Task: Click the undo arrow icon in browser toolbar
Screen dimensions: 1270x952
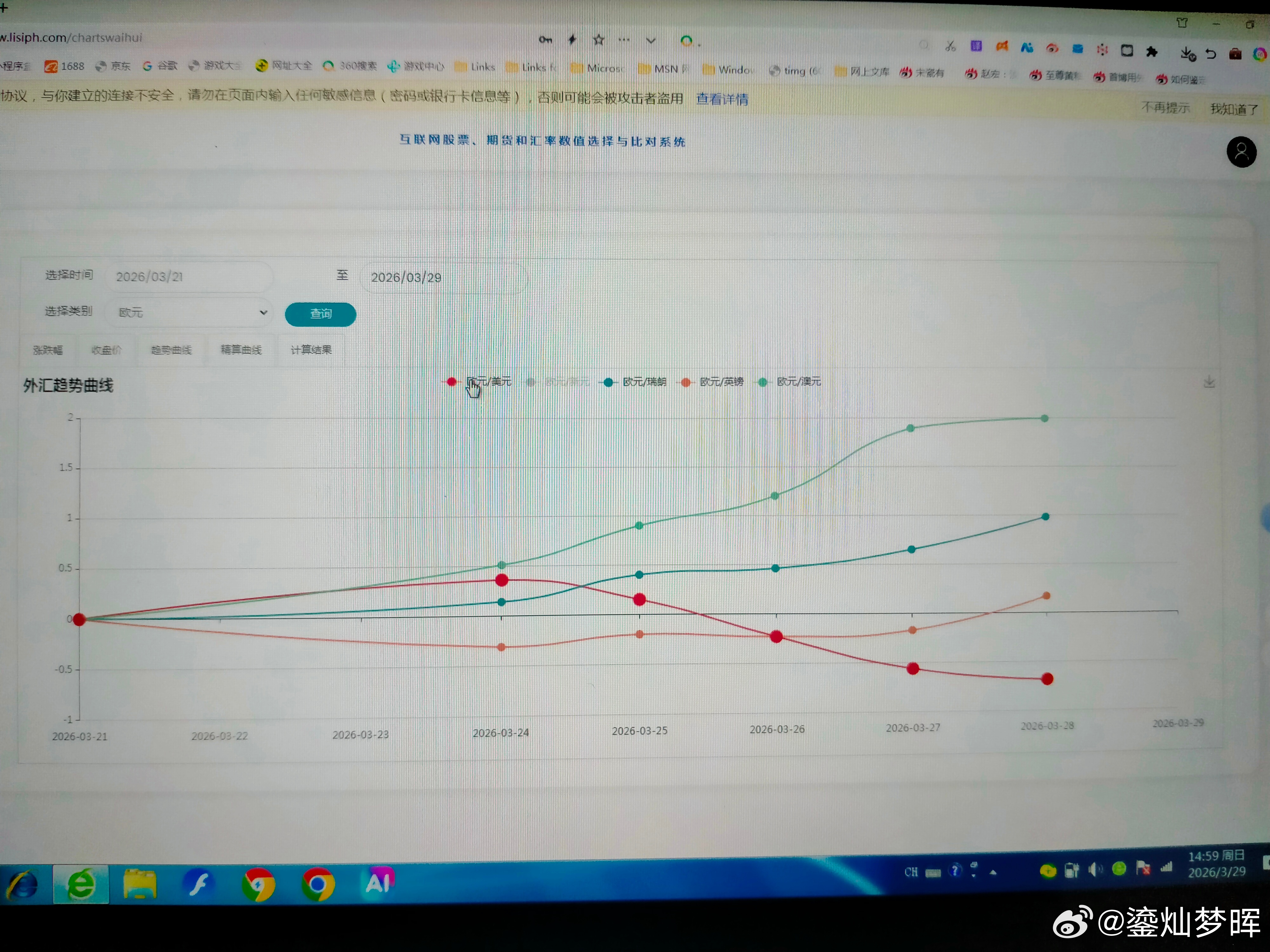Action: 1211,54
